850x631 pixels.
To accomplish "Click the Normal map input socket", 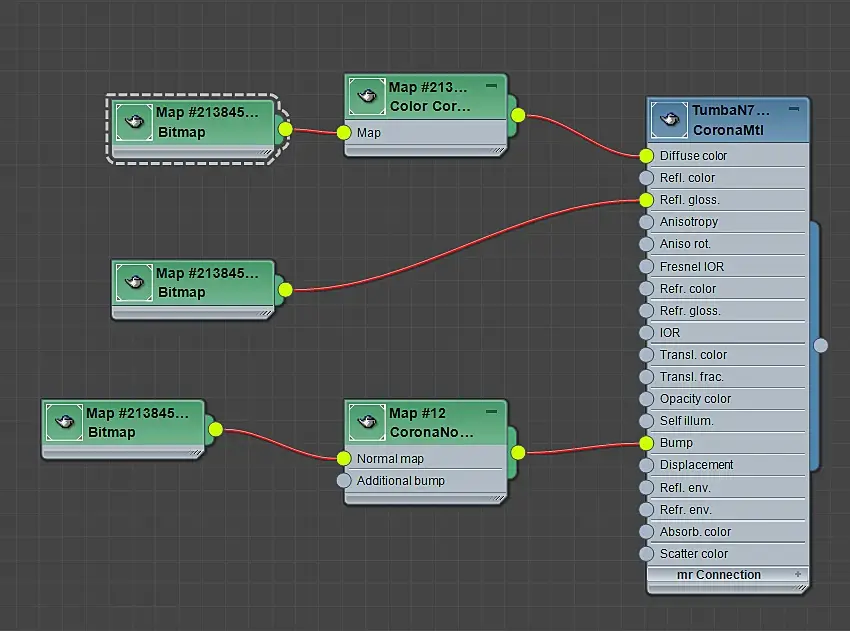I will [x=344, y=459].
